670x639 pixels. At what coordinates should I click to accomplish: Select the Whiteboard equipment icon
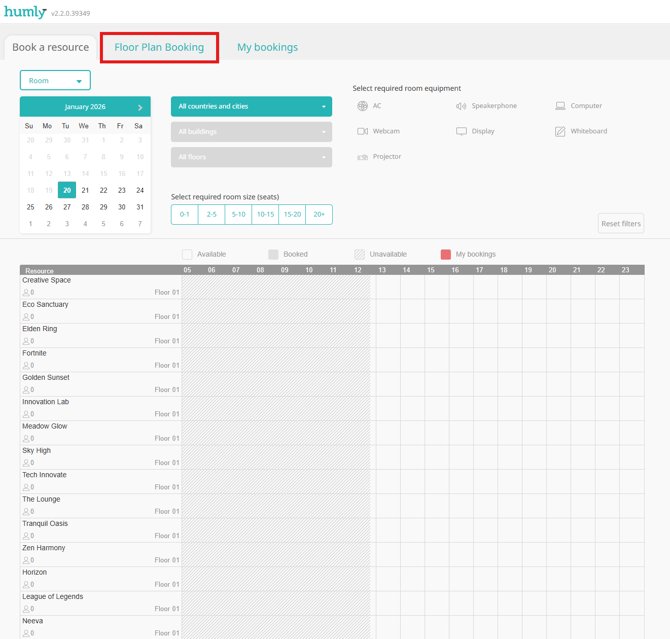point(560,131)
